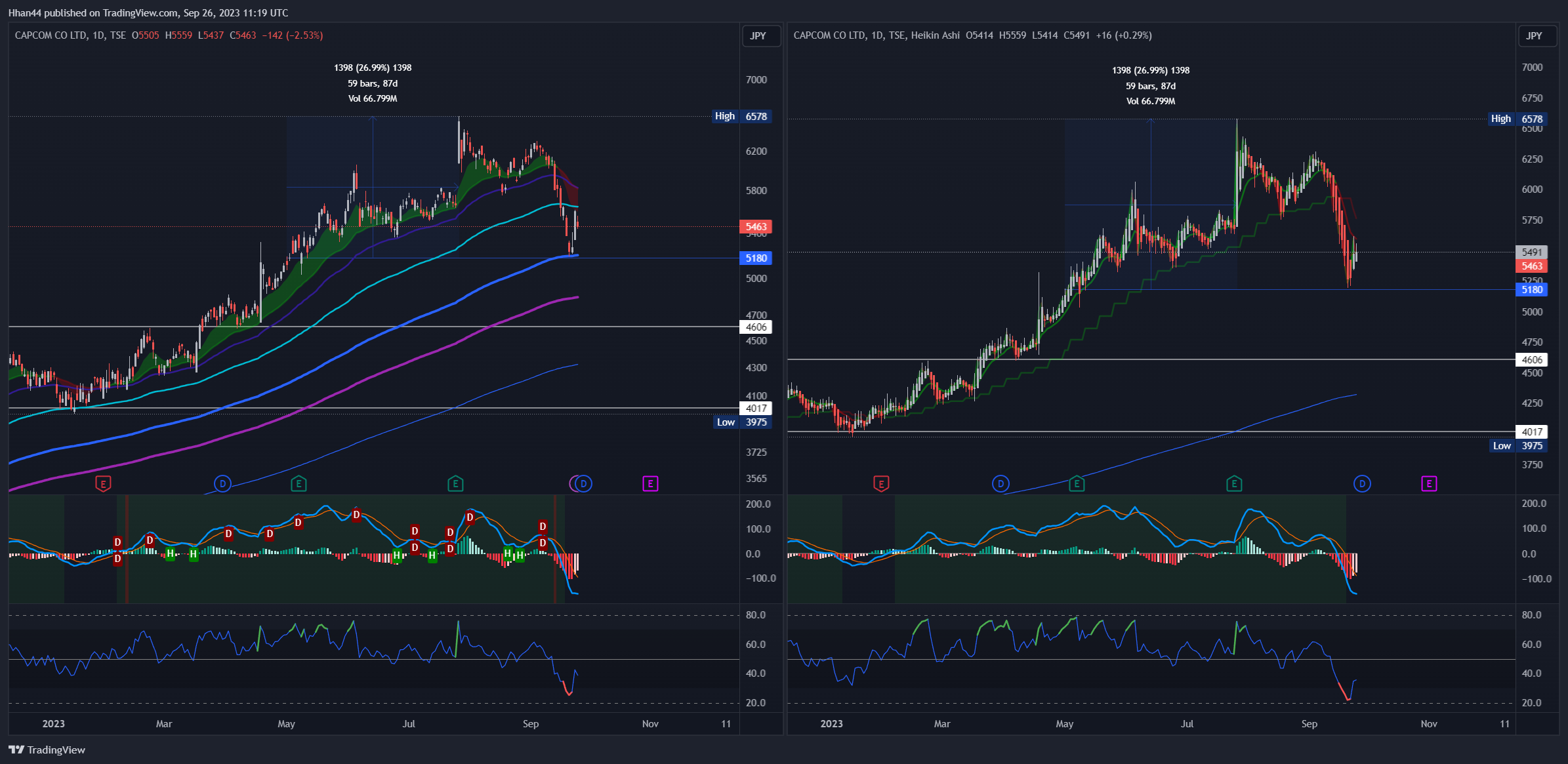Click green earnings E icon near late July, Heikin Ashi chart

click(x=1234, y=484)
